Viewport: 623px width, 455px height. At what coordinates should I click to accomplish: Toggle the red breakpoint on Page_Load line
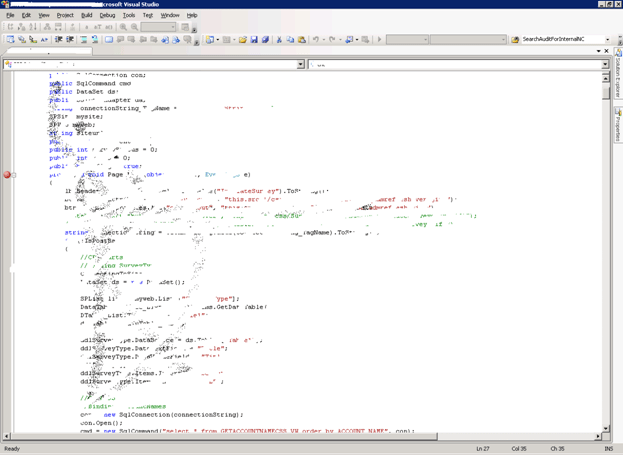point(7,174)
